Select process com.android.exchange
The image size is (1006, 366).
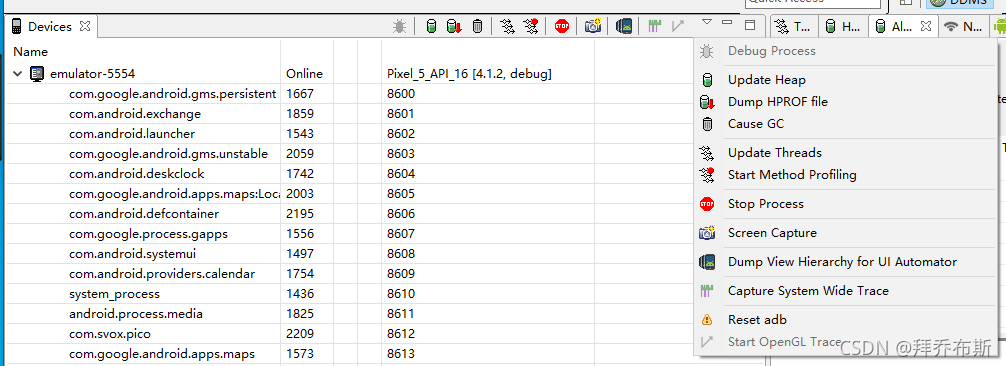(135, 114)
